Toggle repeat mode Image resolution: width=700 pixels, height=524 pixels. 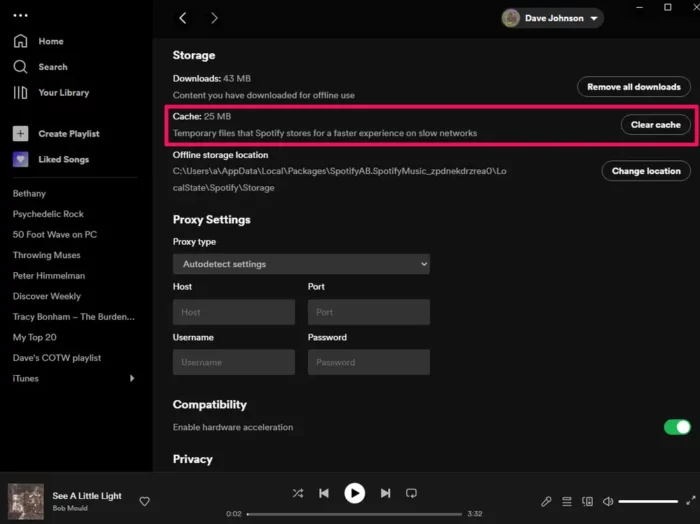tap(411, 493)
